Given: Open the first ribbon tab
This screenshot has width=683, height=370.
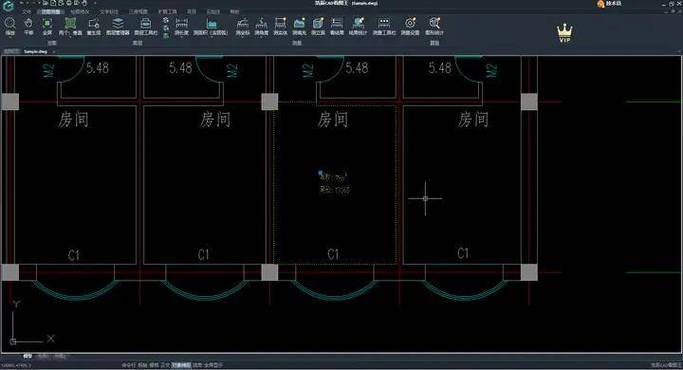Looking at the screenshot, I should point(27,12).
